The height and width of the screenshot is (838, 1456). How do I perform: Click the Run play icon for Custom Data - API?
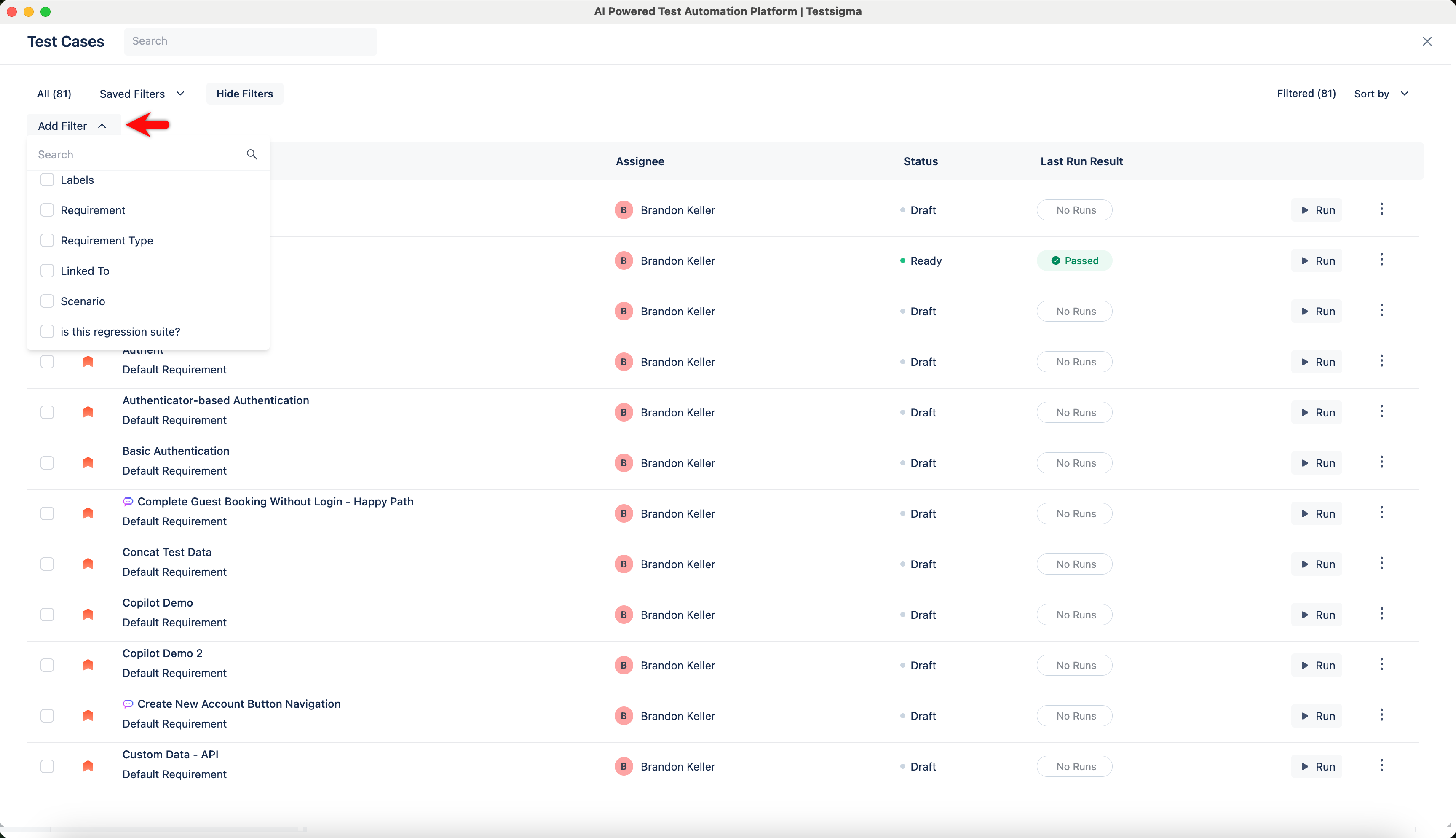1305,766
